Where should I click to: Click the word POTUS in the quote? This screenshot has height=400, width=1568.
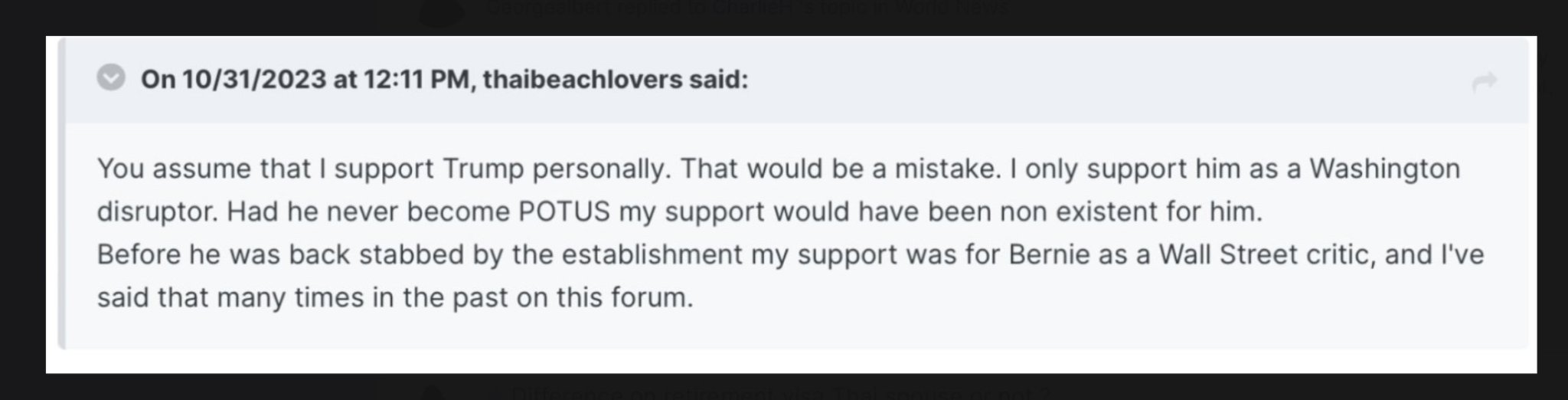563,211
